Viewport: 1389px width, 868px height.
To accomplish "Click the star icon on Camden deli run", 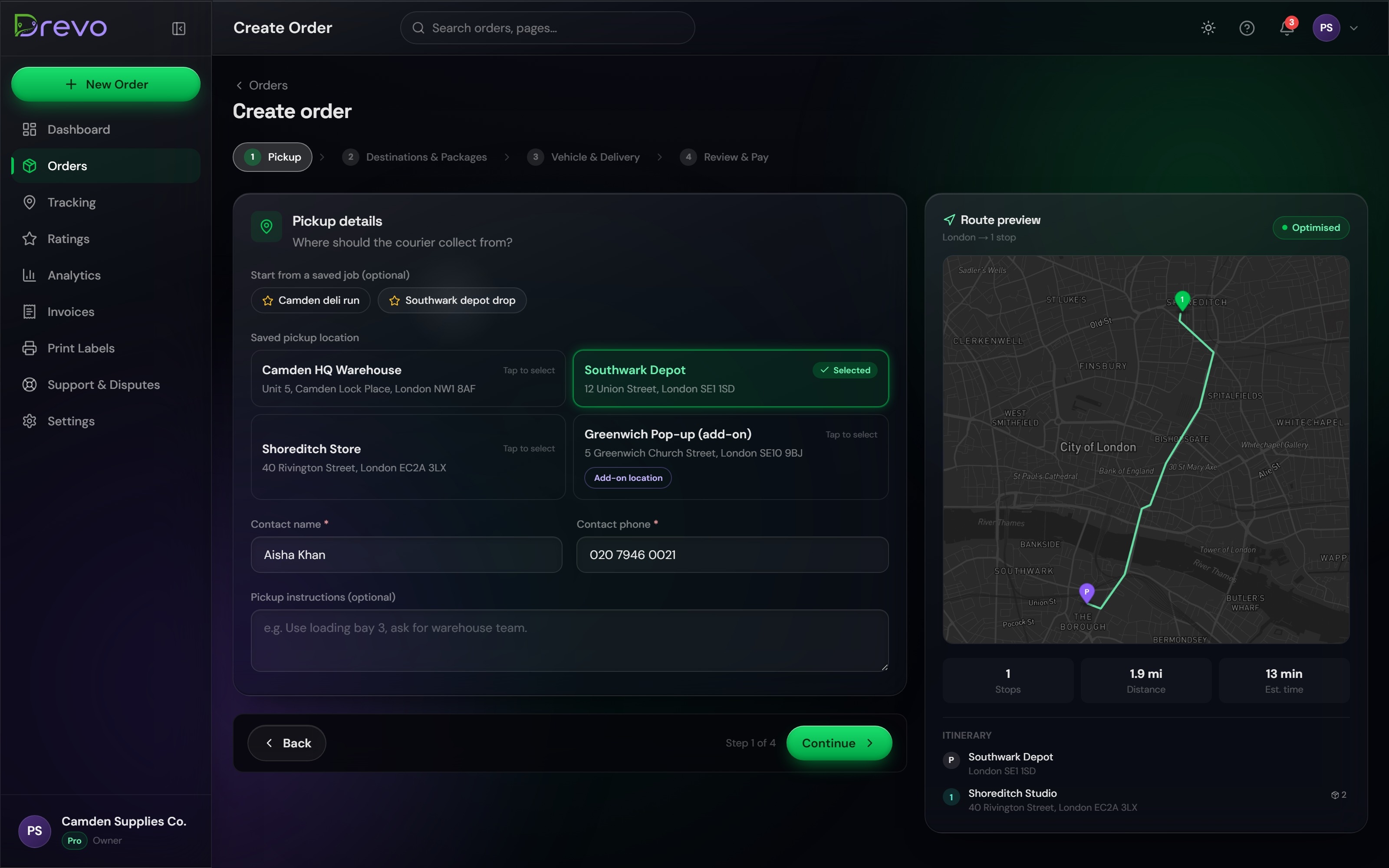I will 267,300.
